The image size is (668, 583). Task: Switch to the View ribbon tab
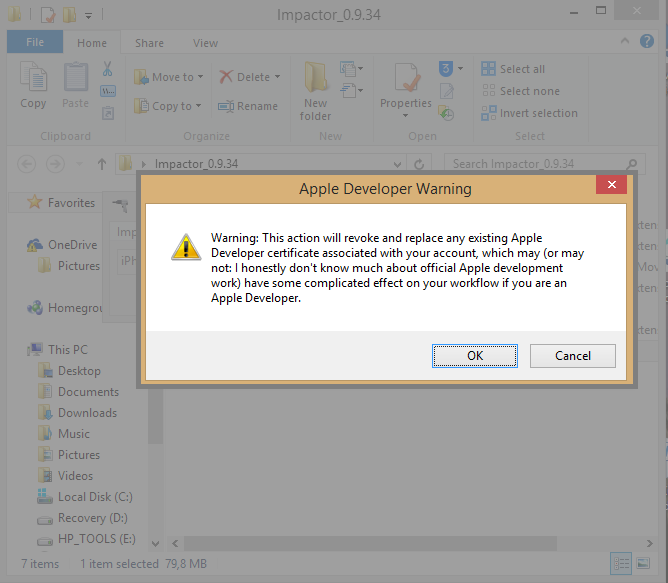205,43
